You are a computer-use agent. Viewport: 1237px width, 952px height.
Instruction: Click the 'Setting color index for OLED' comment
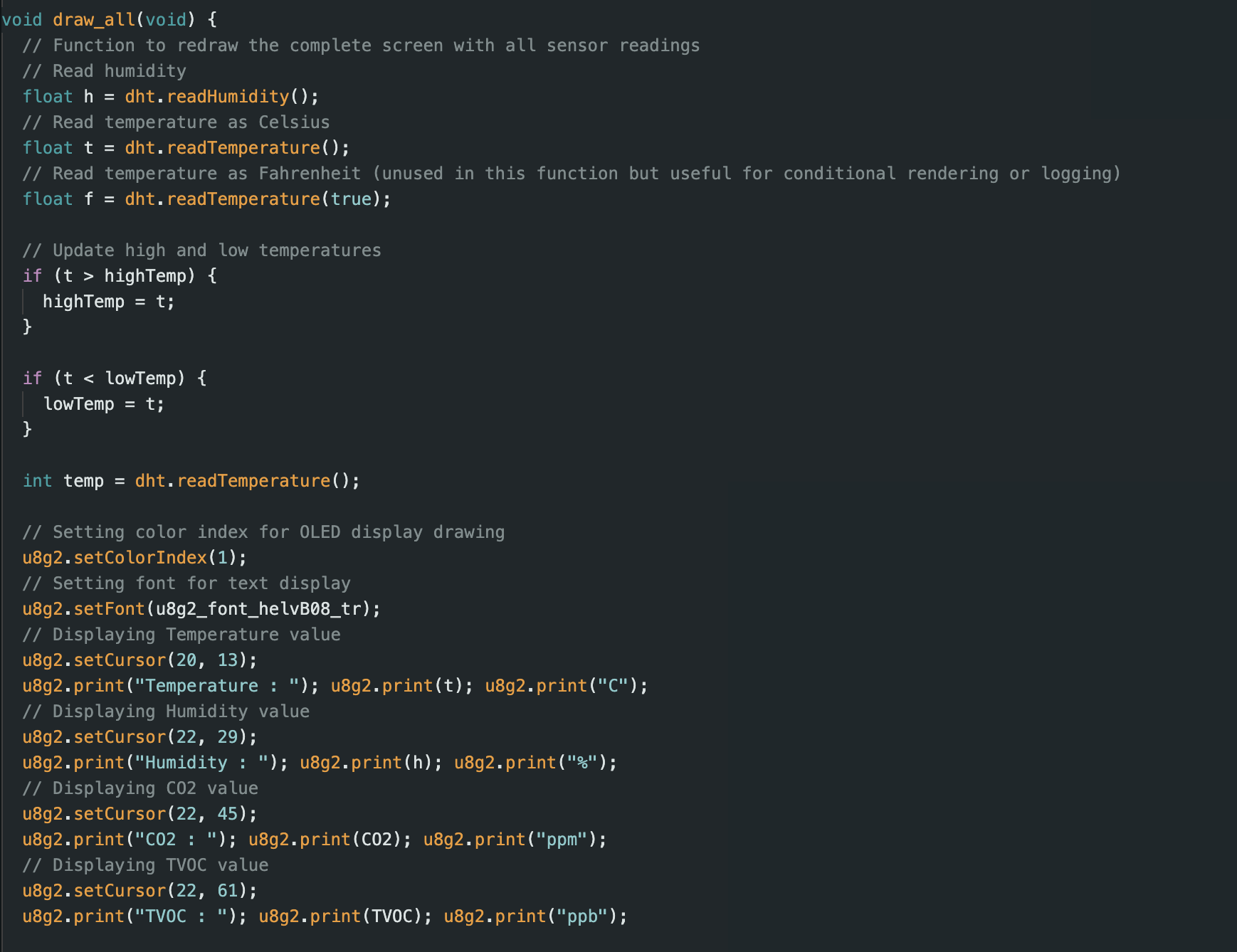[x=263, y=532]
